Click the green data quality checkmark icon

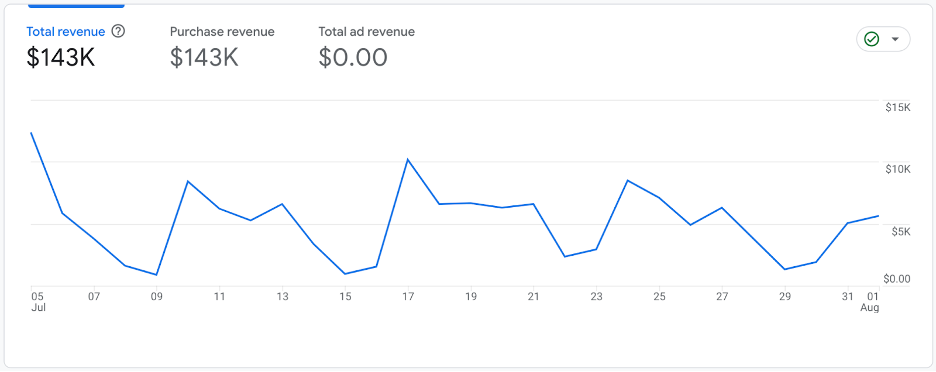pyautogui.click(x=872, y=39)
